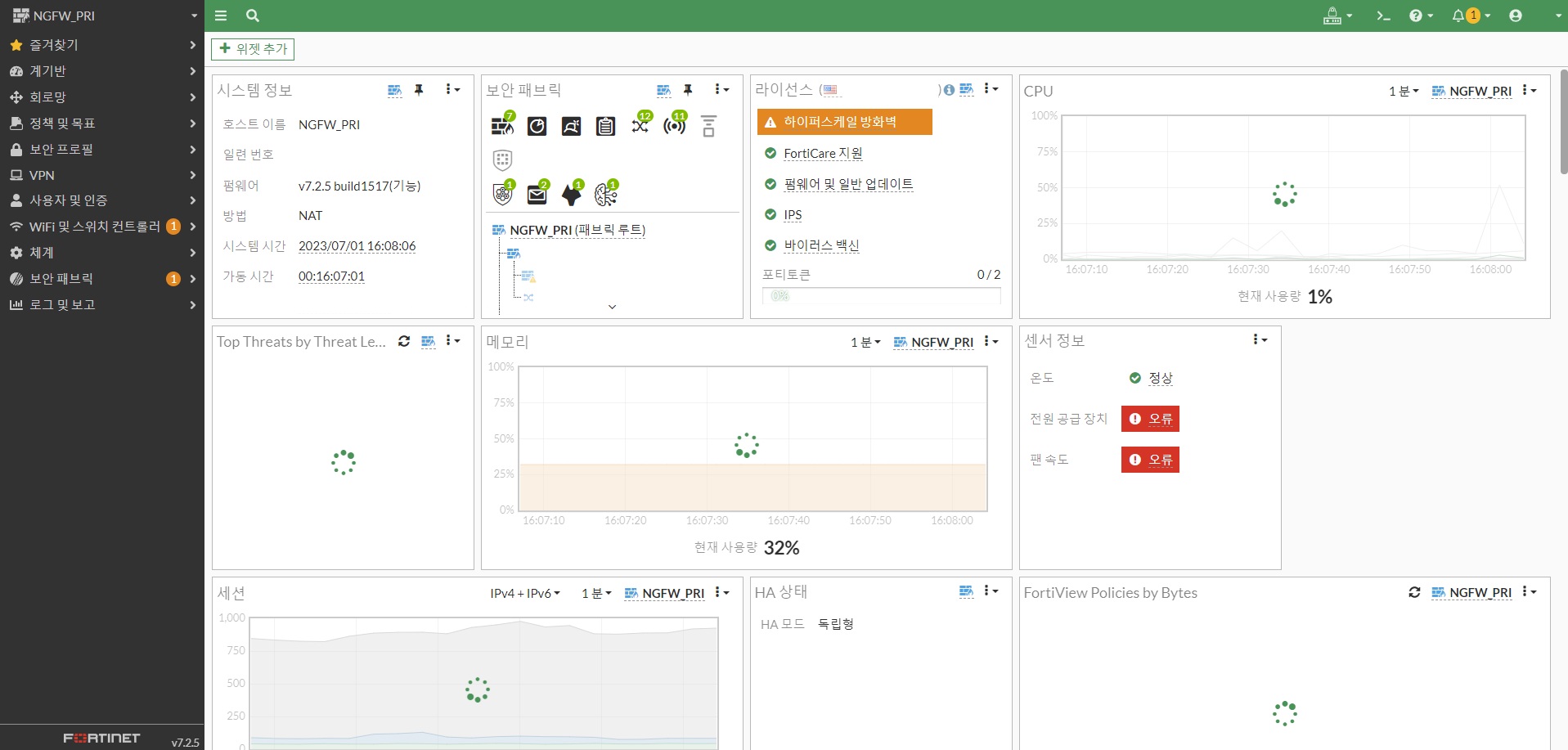Click 팬 속도 오류 status badge

(1150, 460)
